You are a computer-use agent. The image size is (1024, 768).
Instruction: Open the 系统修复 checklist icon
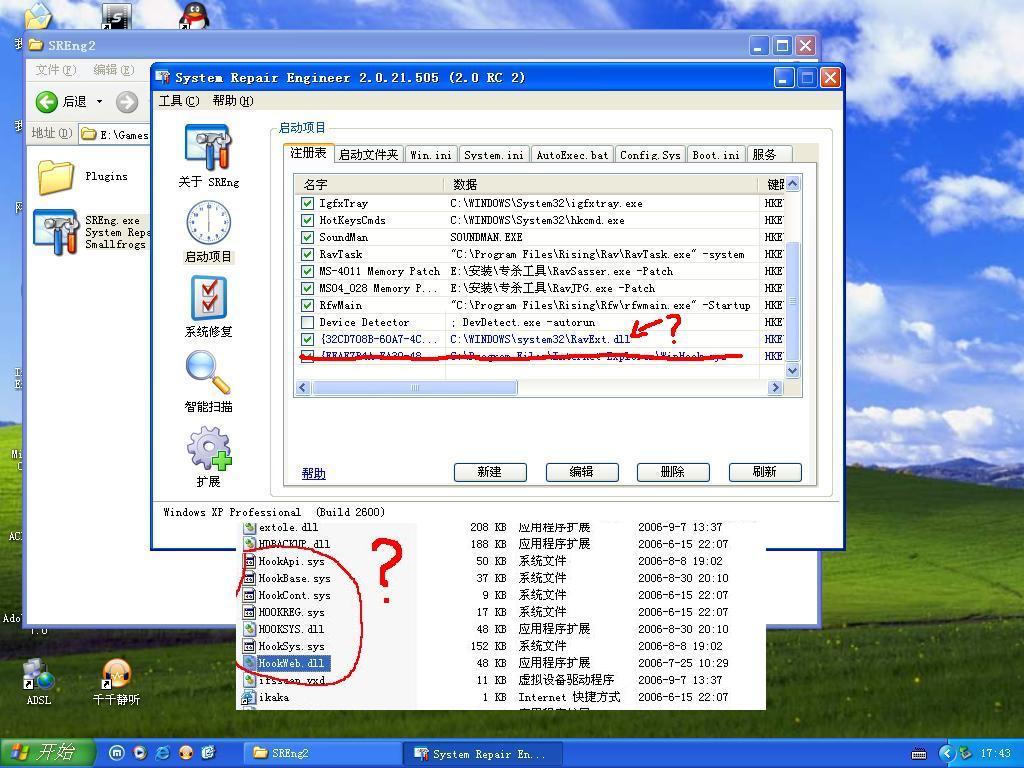[x=208, y=298]
